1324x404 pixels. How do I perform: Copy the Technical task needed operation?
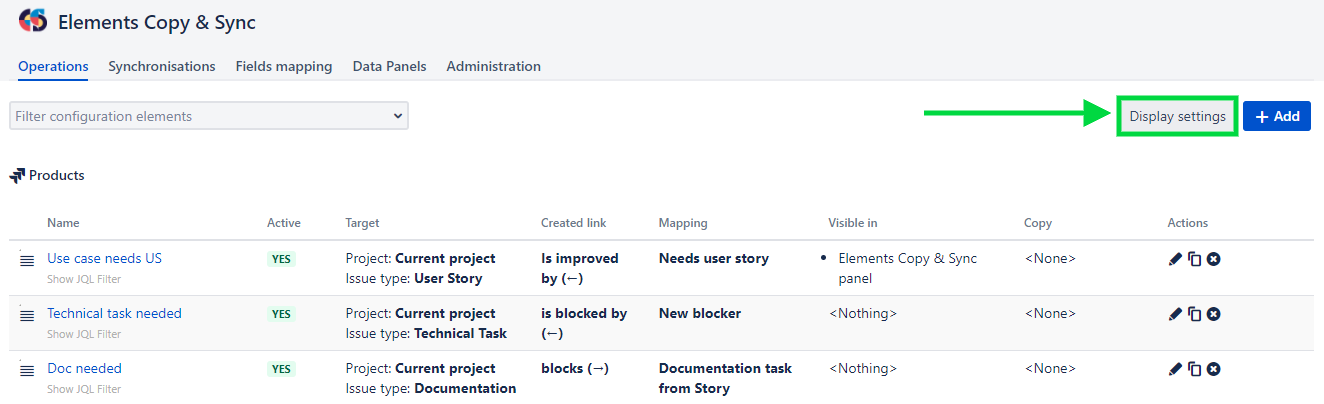tap(1194, 314)
